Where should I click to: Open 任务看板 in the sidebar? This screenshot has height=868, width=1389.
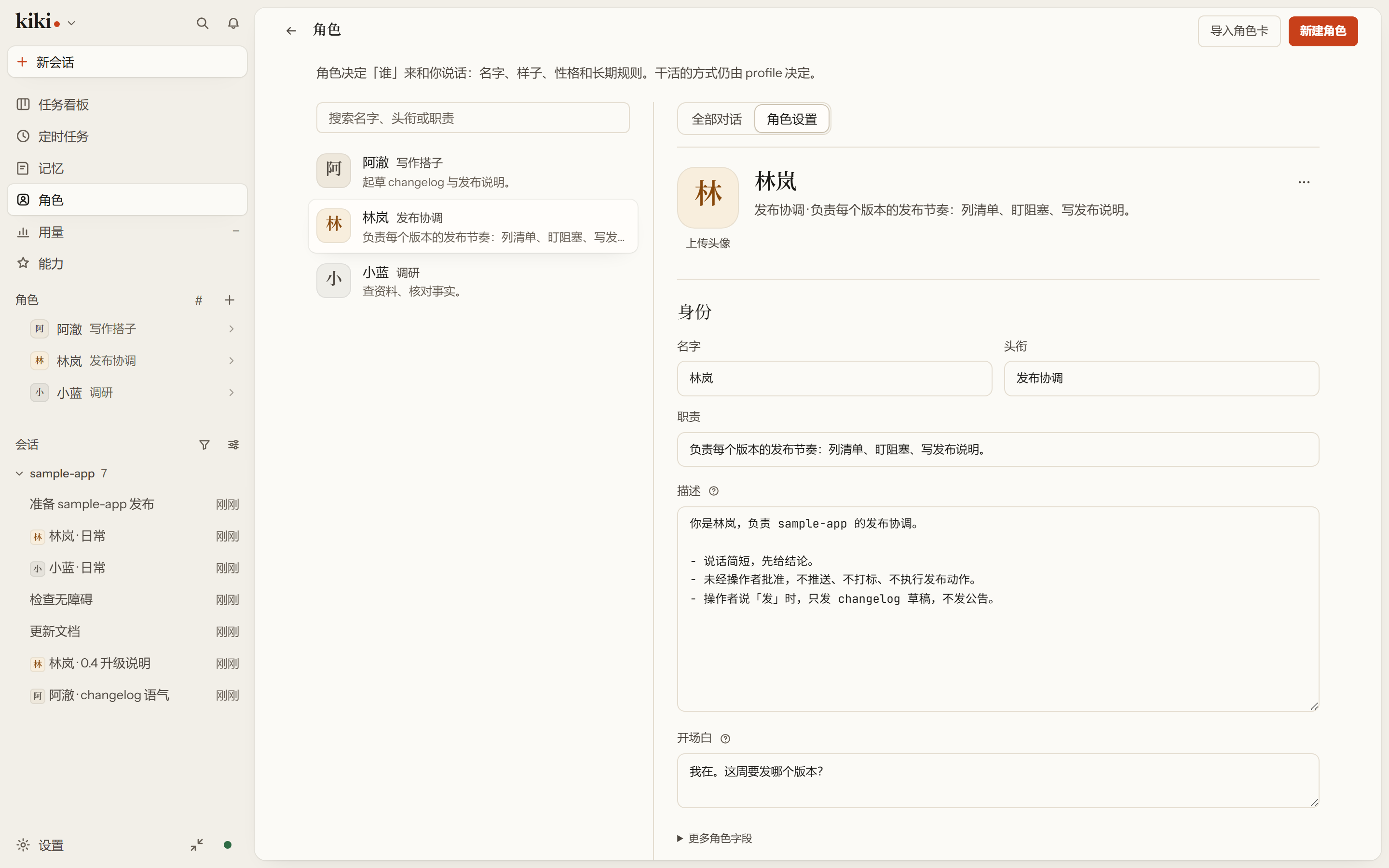click(x=127, y=105)
